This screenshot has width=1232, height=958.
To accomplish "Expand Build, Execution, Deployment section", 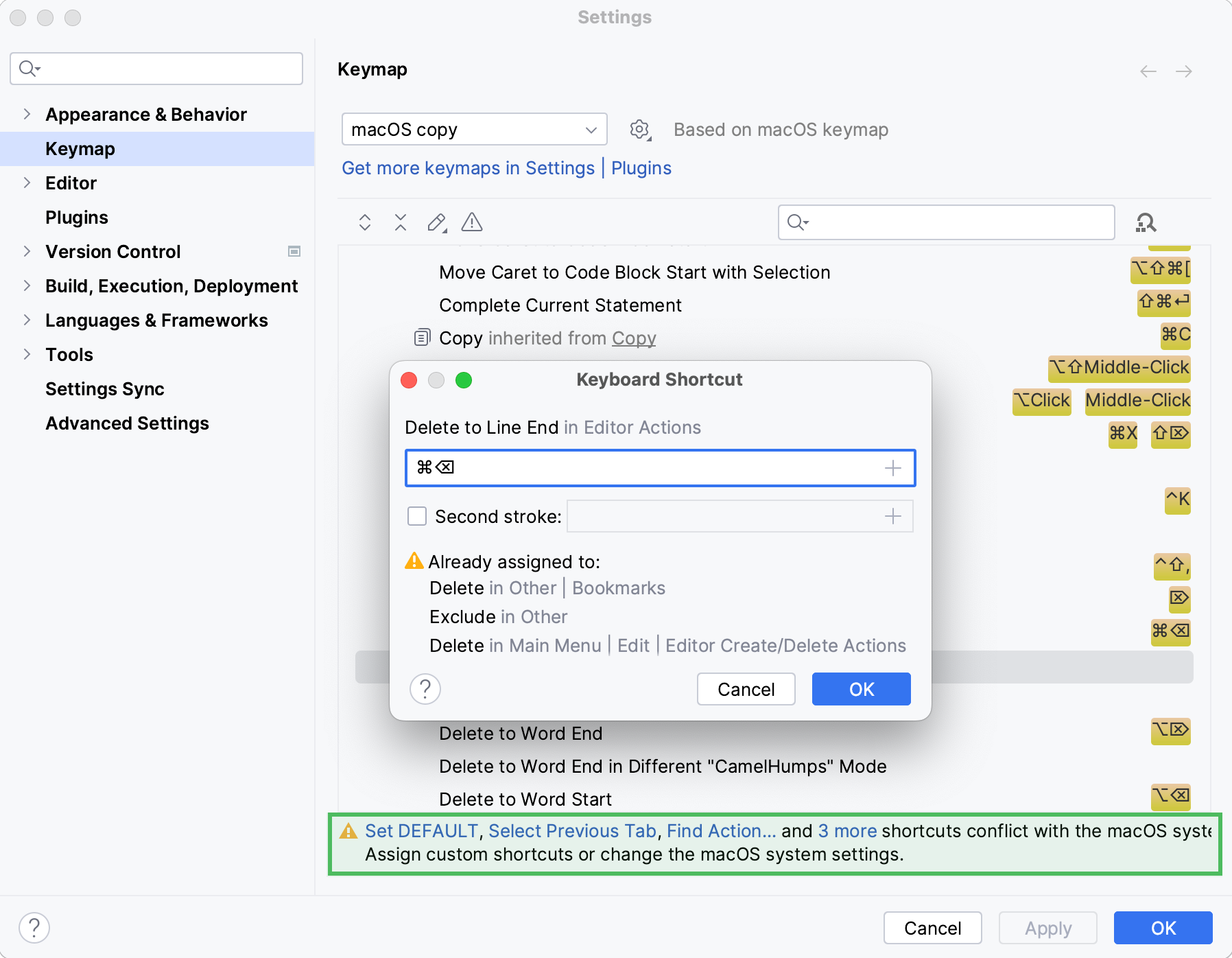I will pos(27,285).
